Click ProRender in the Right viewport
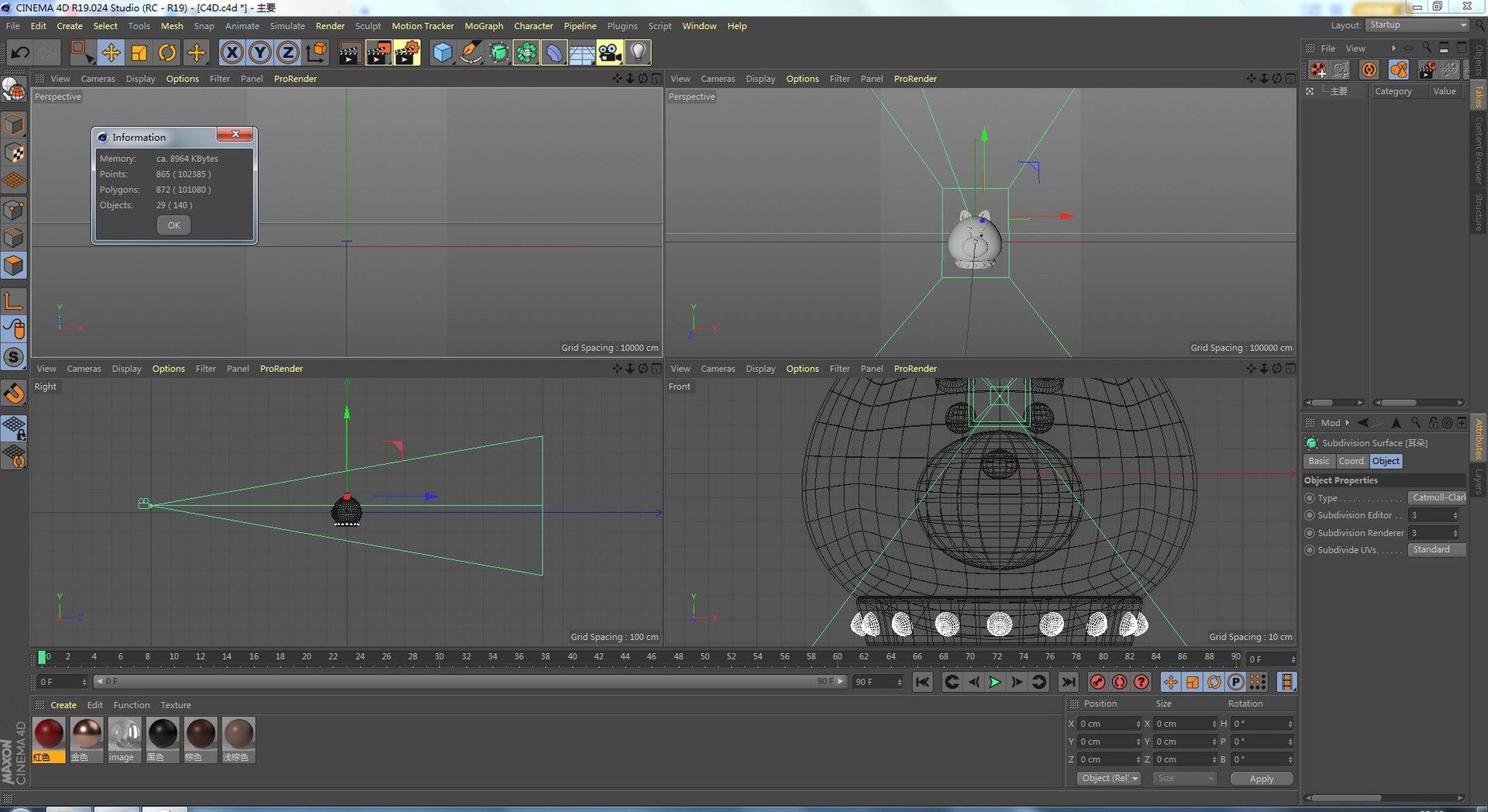The height and width of the screenshot is (812, 1488). pos(281,369)
